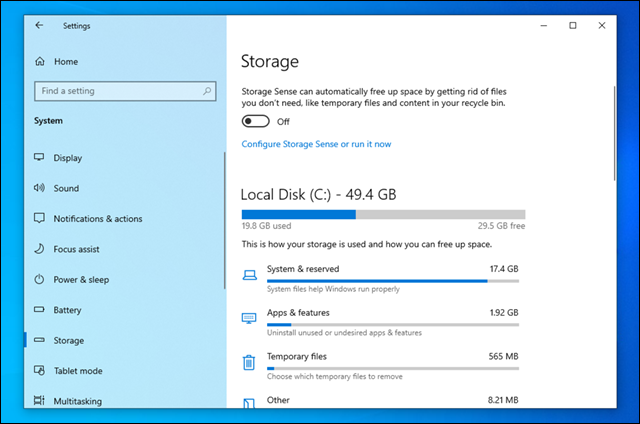Select Multitasking in the sidebar
Image resolution: width=640 pixels, height=424 pixels.
tap(78, 401)
